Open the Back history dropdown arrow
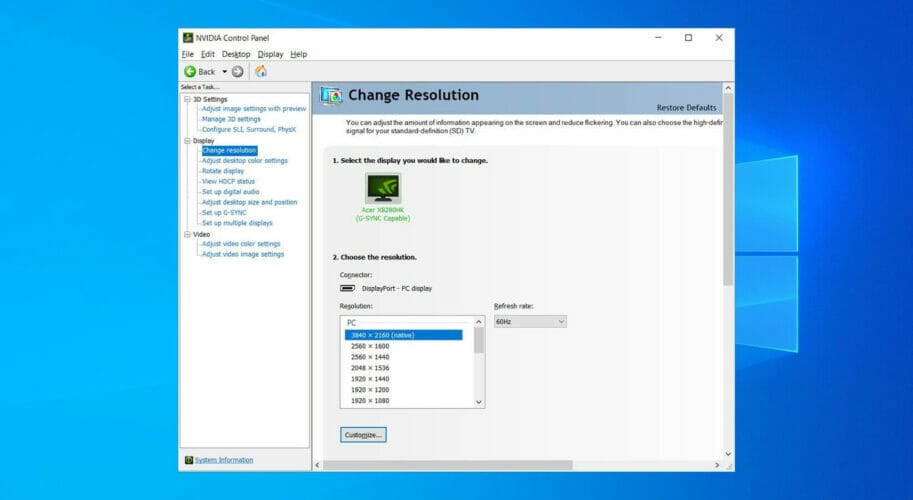 [224, 72]
